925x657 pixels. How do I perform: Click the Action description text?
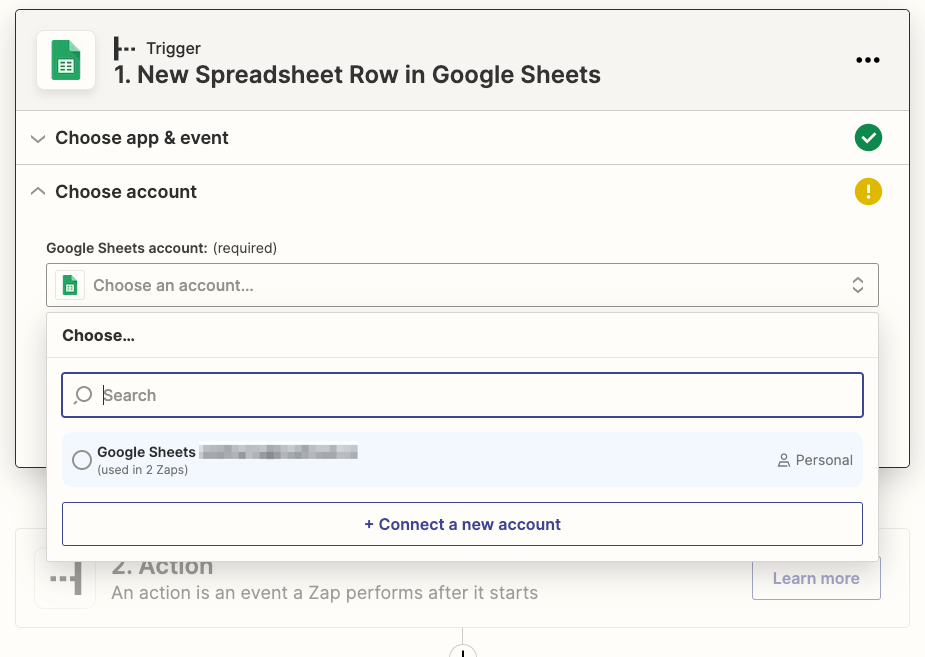click(x=324, y=593)
